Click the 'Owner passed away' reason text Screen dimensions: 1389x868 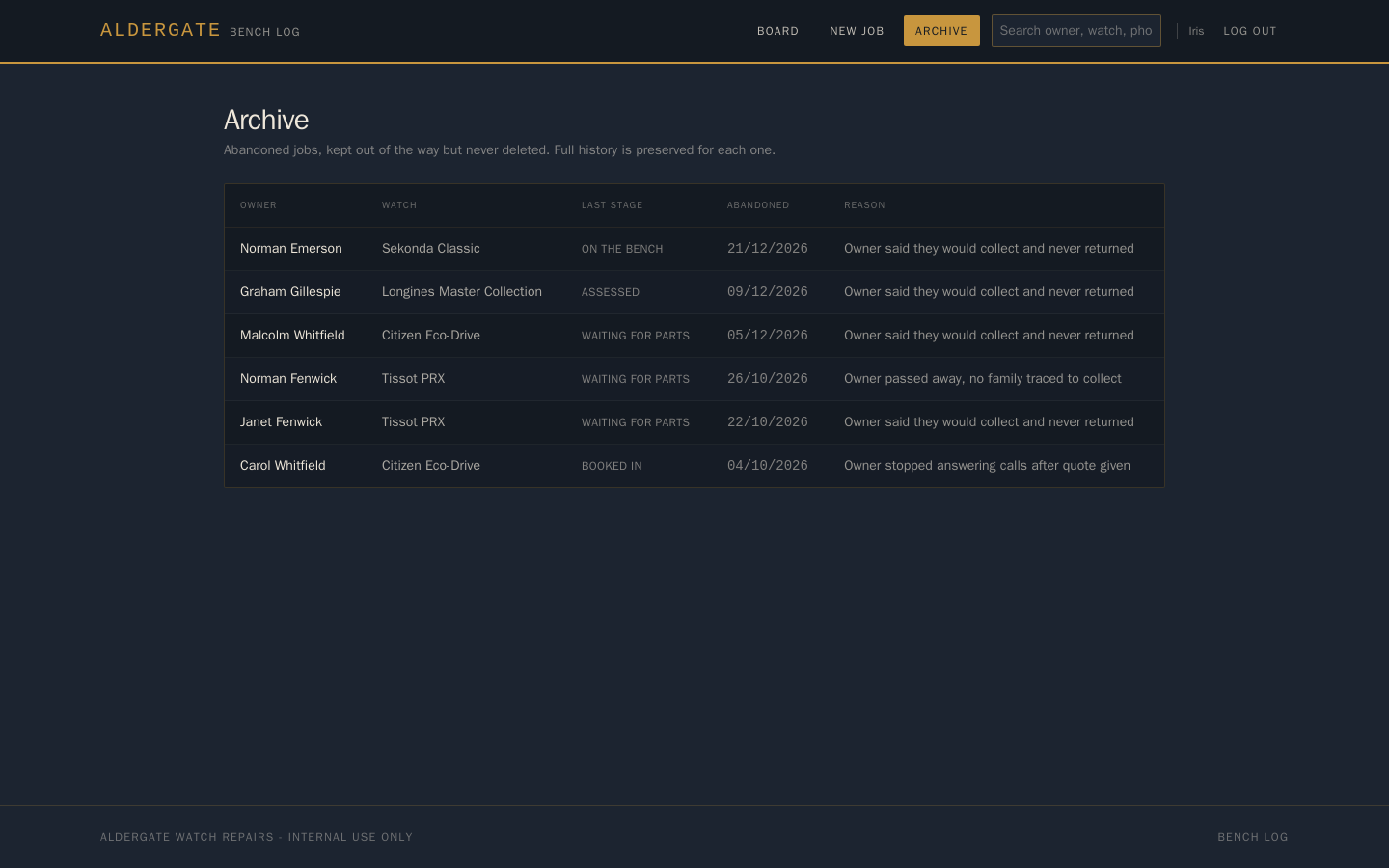coord(983,379)
